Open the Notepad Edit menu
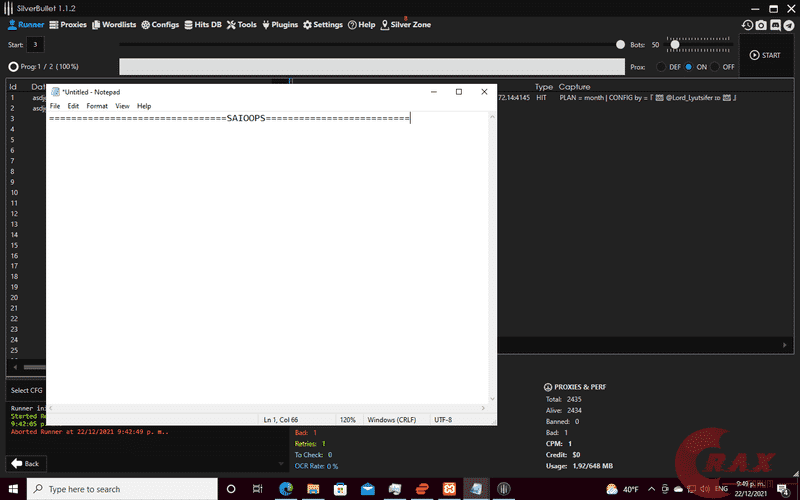The height and width of the screenshot is (500, 800). [x=73, y=106]
